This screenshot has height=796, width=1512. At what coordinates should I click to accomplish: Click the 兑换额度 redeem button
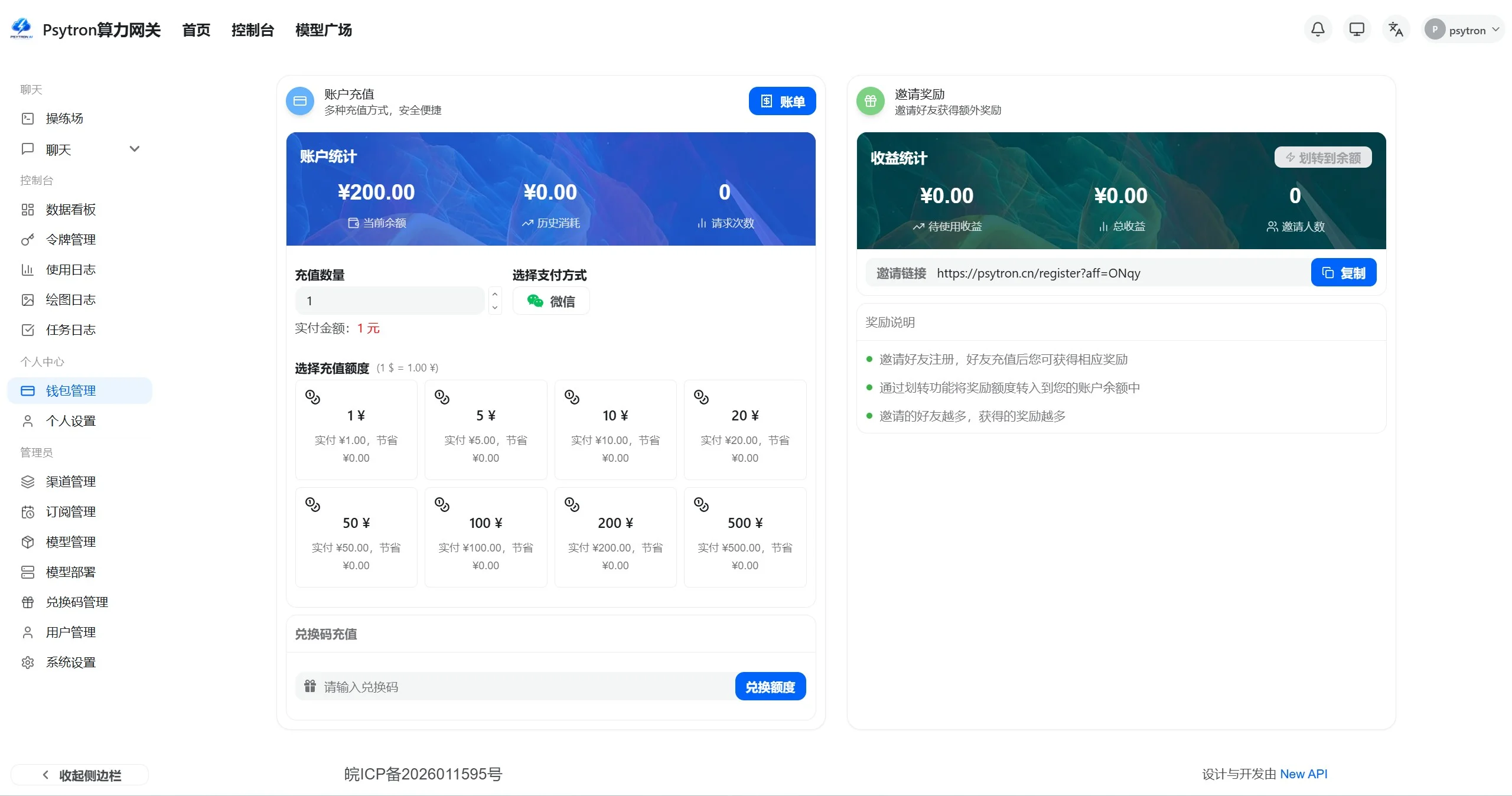770,686
